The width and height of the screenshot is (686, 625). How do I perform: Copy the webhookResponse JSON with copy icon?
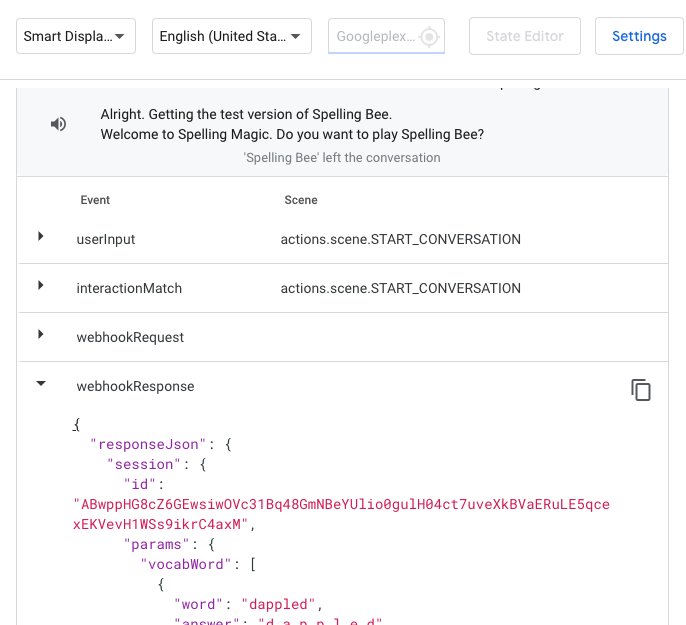[x=641, y=390]
